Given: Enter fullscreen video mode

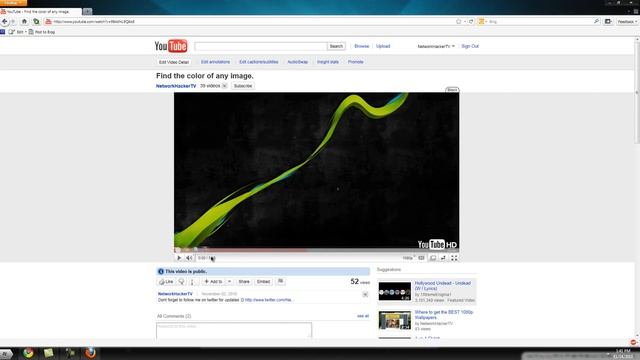Looking at the screenshot, I should pyautogui.click(x=454, y=258).
